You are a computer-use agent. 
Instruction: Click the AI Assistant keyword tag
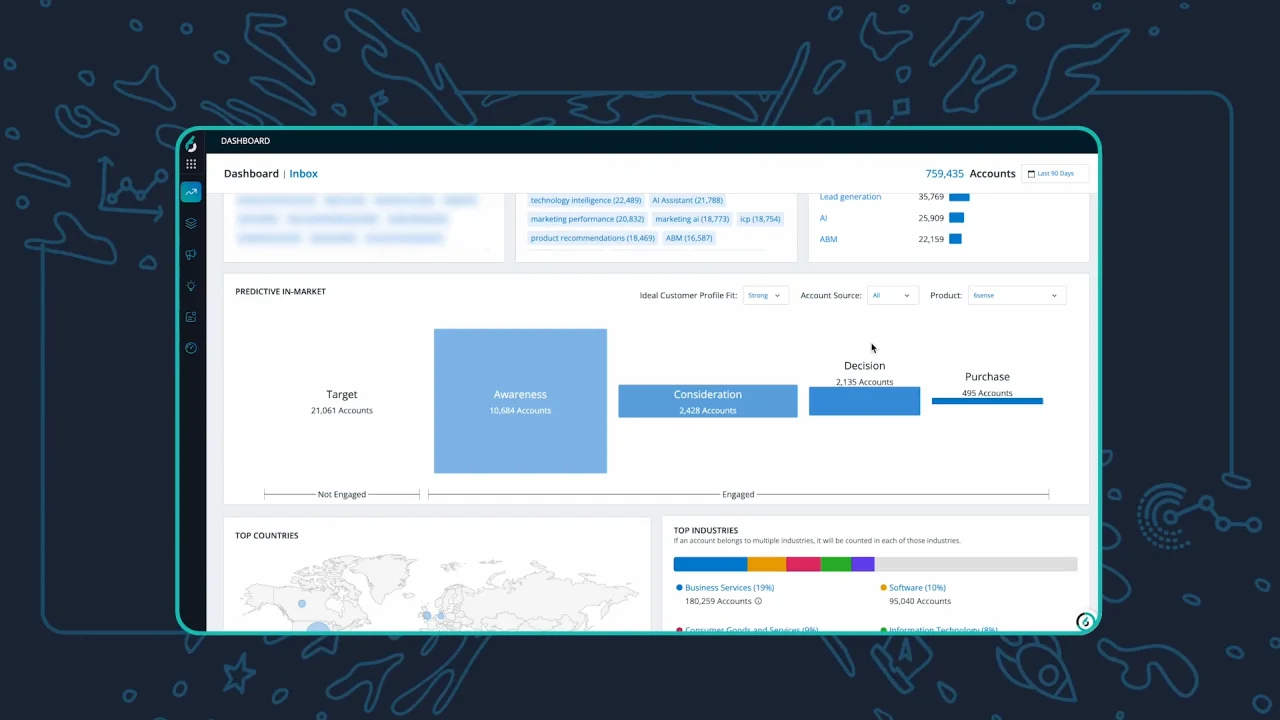(687, 200)
